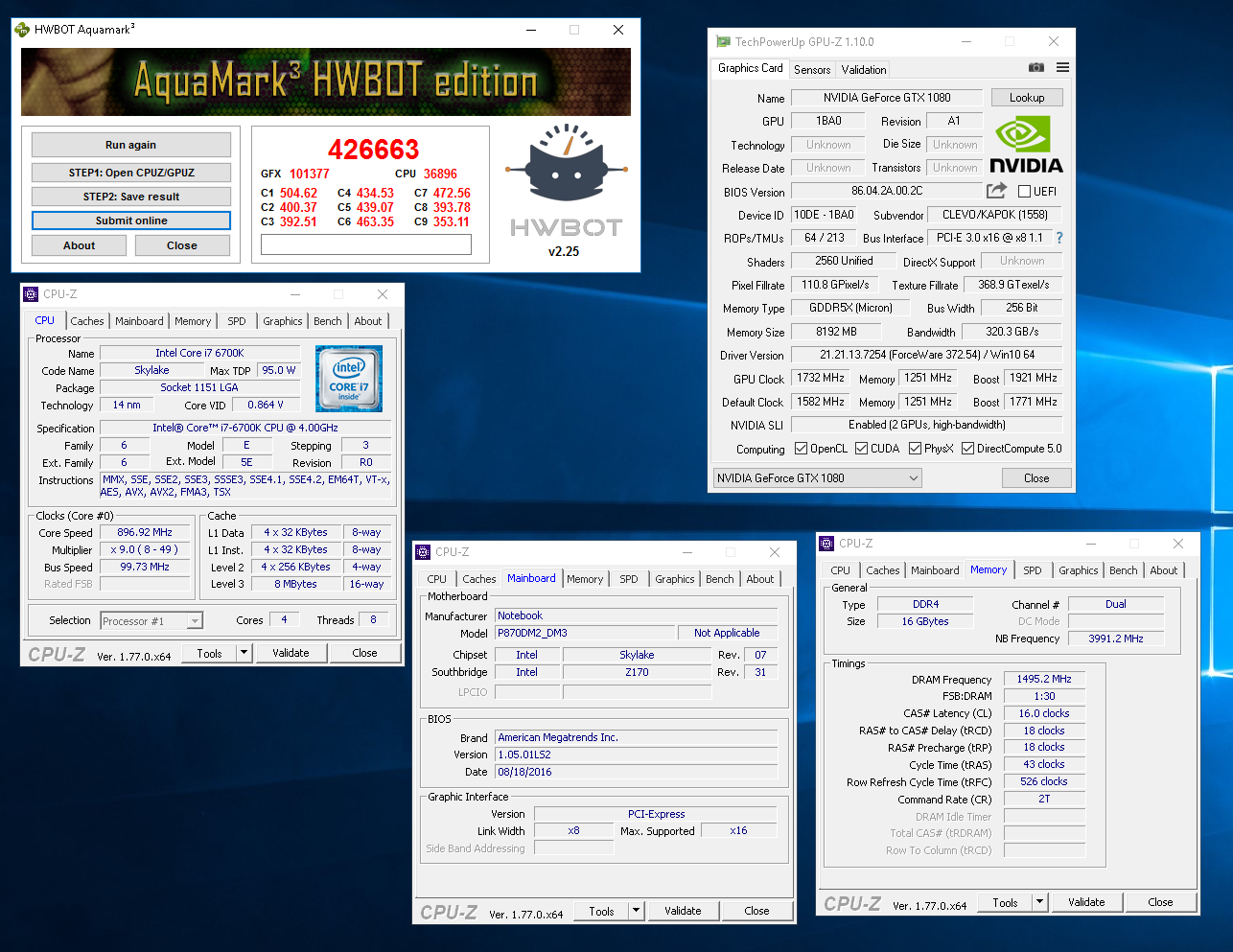The image size is (1233, 952).
Task: Click Run again in Aquamark
Action: [x=131, y=145]
